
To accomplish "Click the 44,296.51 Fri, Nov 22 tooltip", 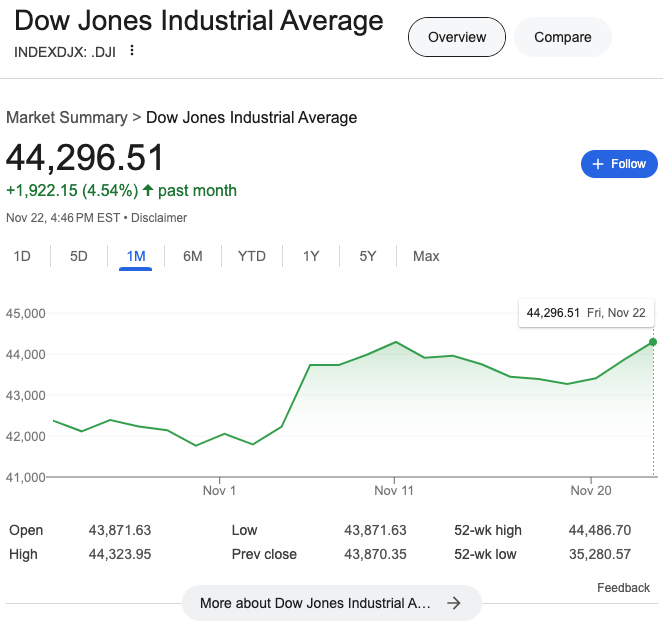I will [x=586, y=313].
